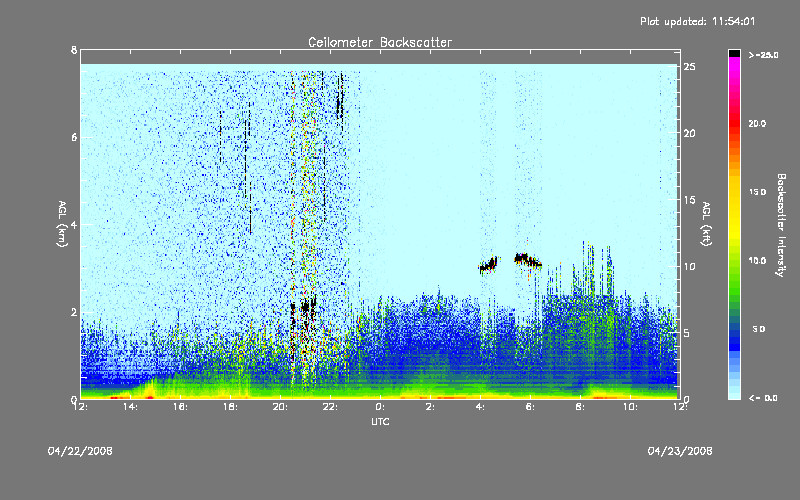Click the 15 kft label on the right axis
The height and width of the screenshot is (500, 800).
tap(689, 199)
